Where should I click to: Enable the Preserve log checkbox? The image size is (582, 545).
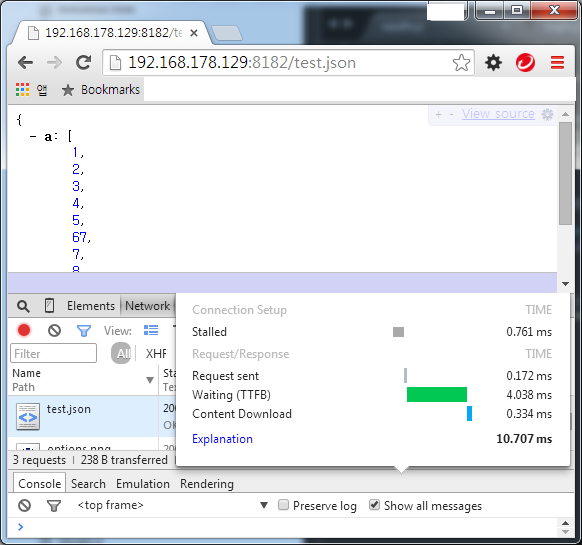click(x=283, y=505)
